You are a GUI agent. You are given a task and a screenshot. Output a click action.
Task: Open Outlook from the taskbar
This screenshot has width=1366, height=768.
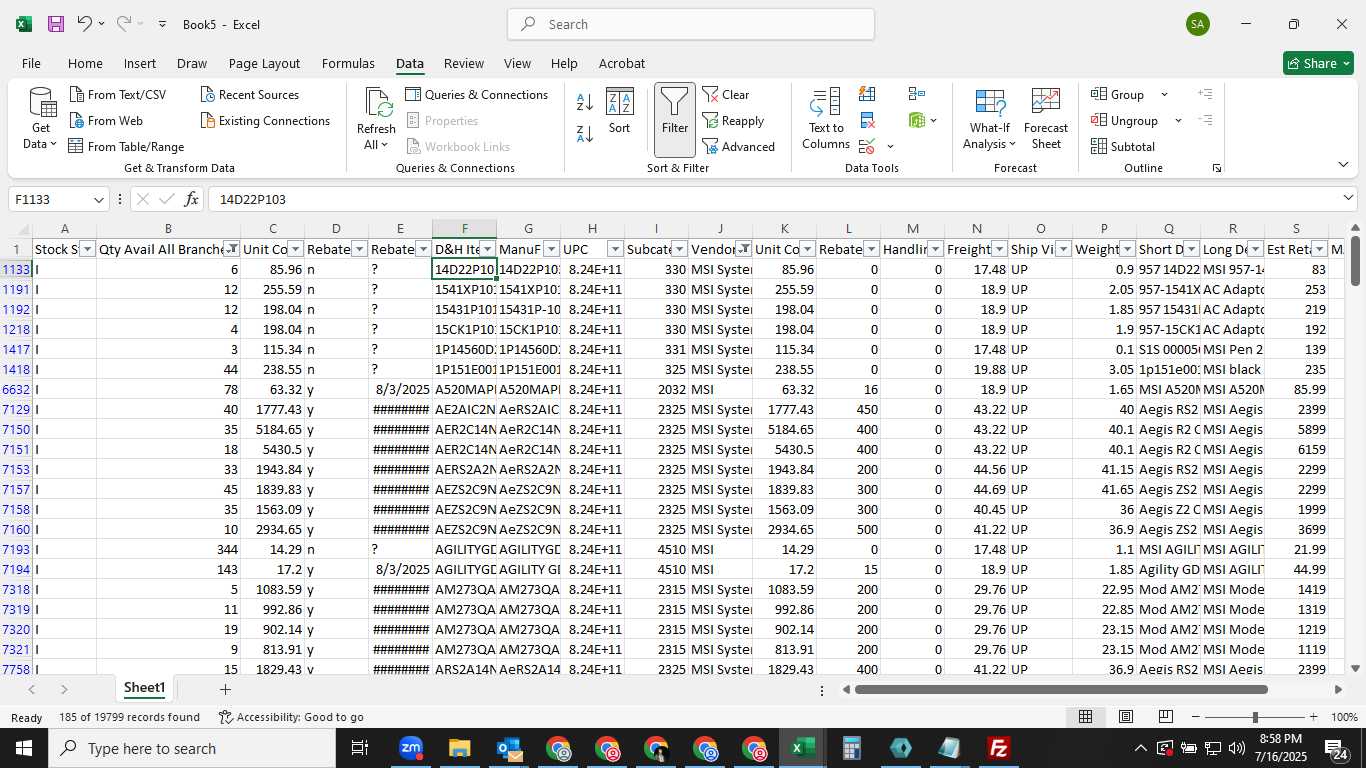508,748
